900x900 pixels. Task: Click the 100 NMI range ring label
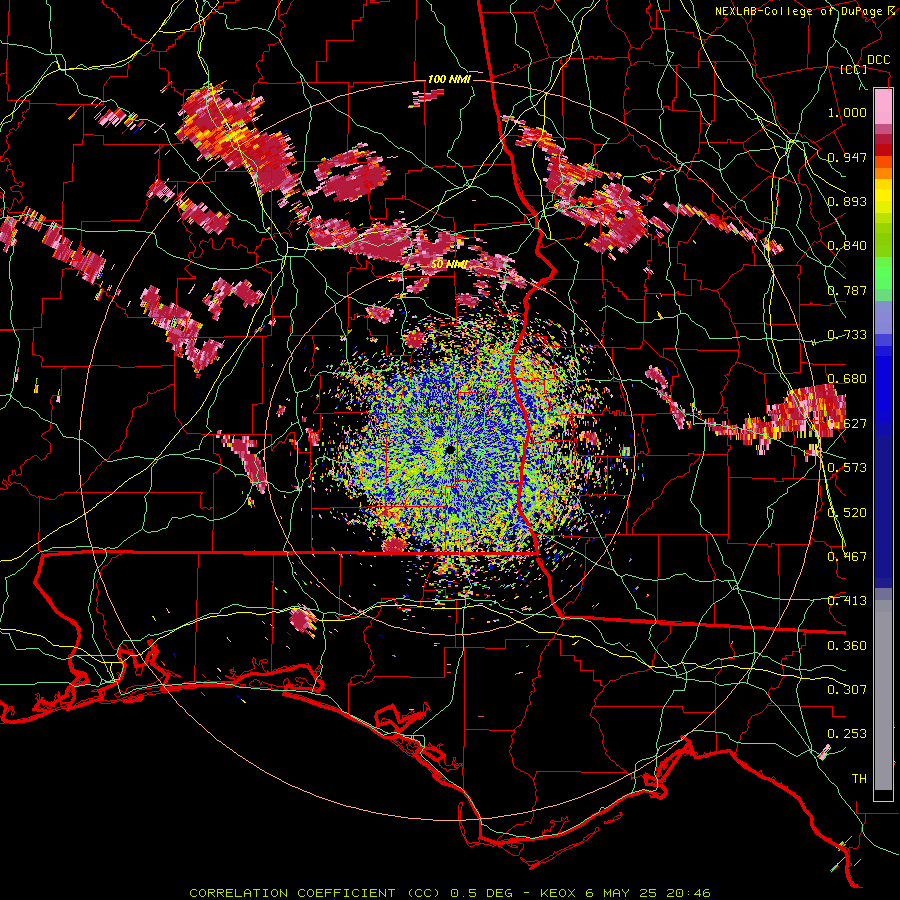tap(449, 79)
